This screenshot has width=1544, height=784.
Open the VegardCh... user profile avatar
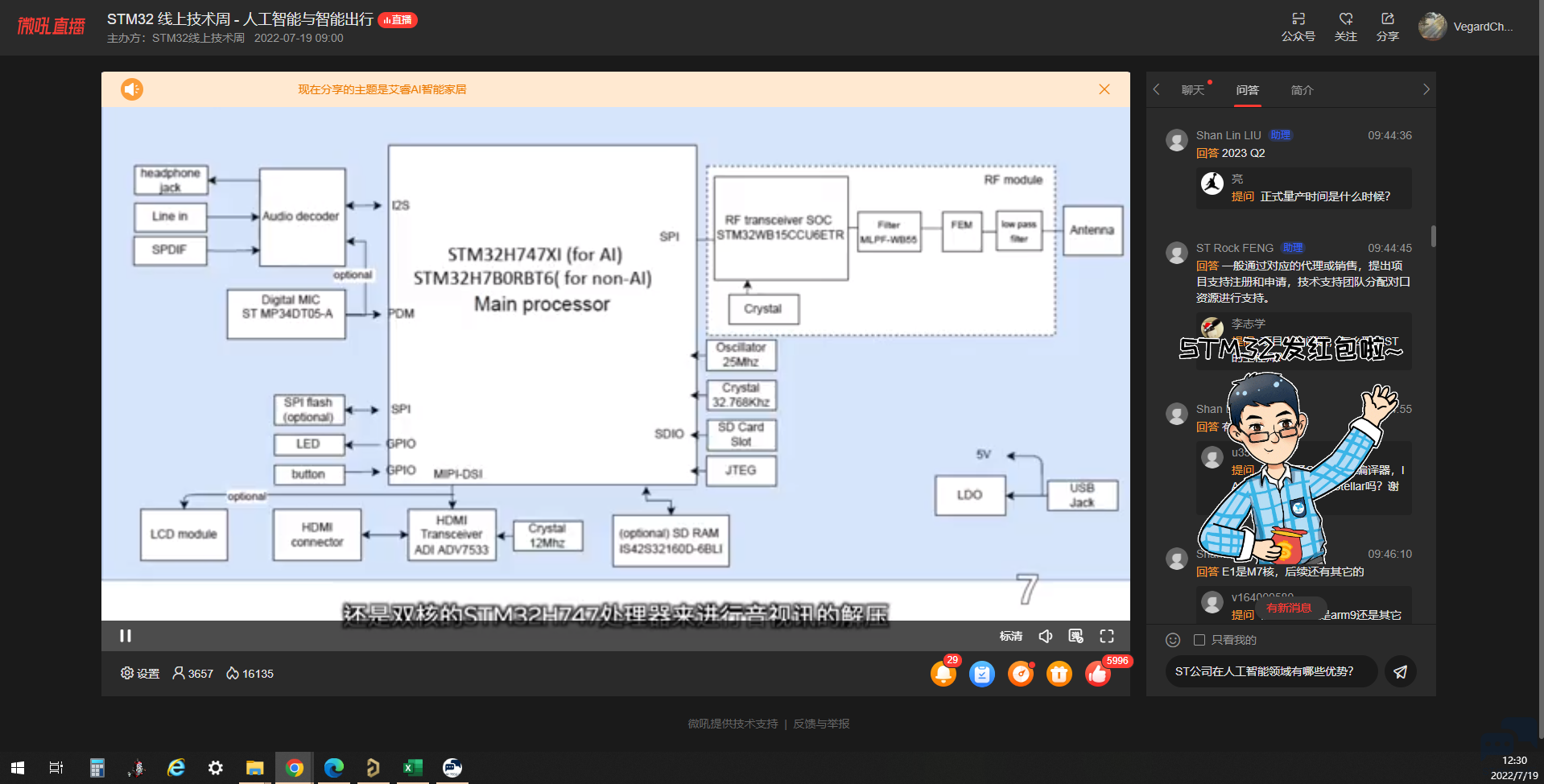[x=1433, y=27]
